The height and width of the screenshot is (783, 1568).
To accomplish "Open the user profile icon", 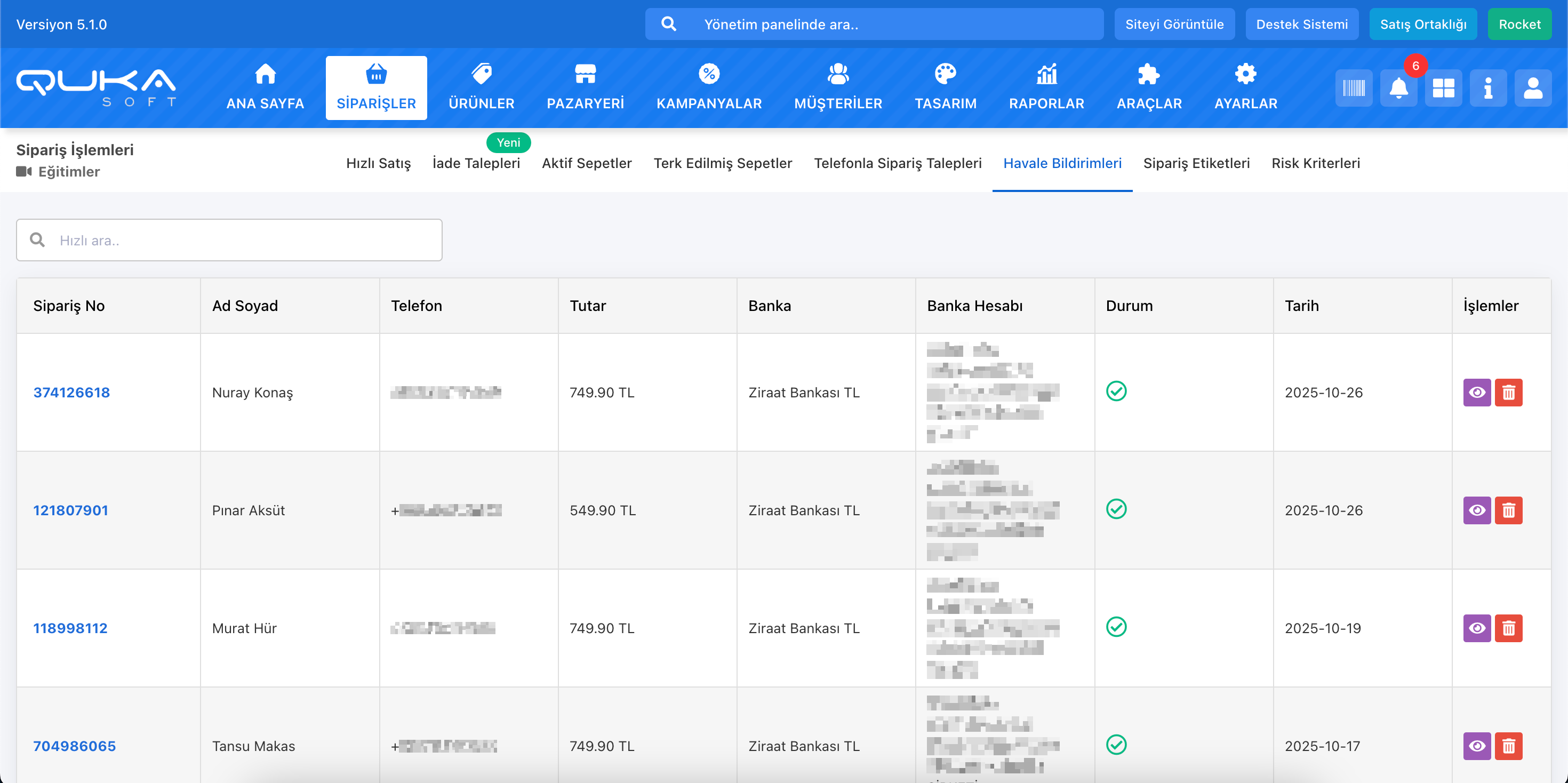I will 1533,89.
